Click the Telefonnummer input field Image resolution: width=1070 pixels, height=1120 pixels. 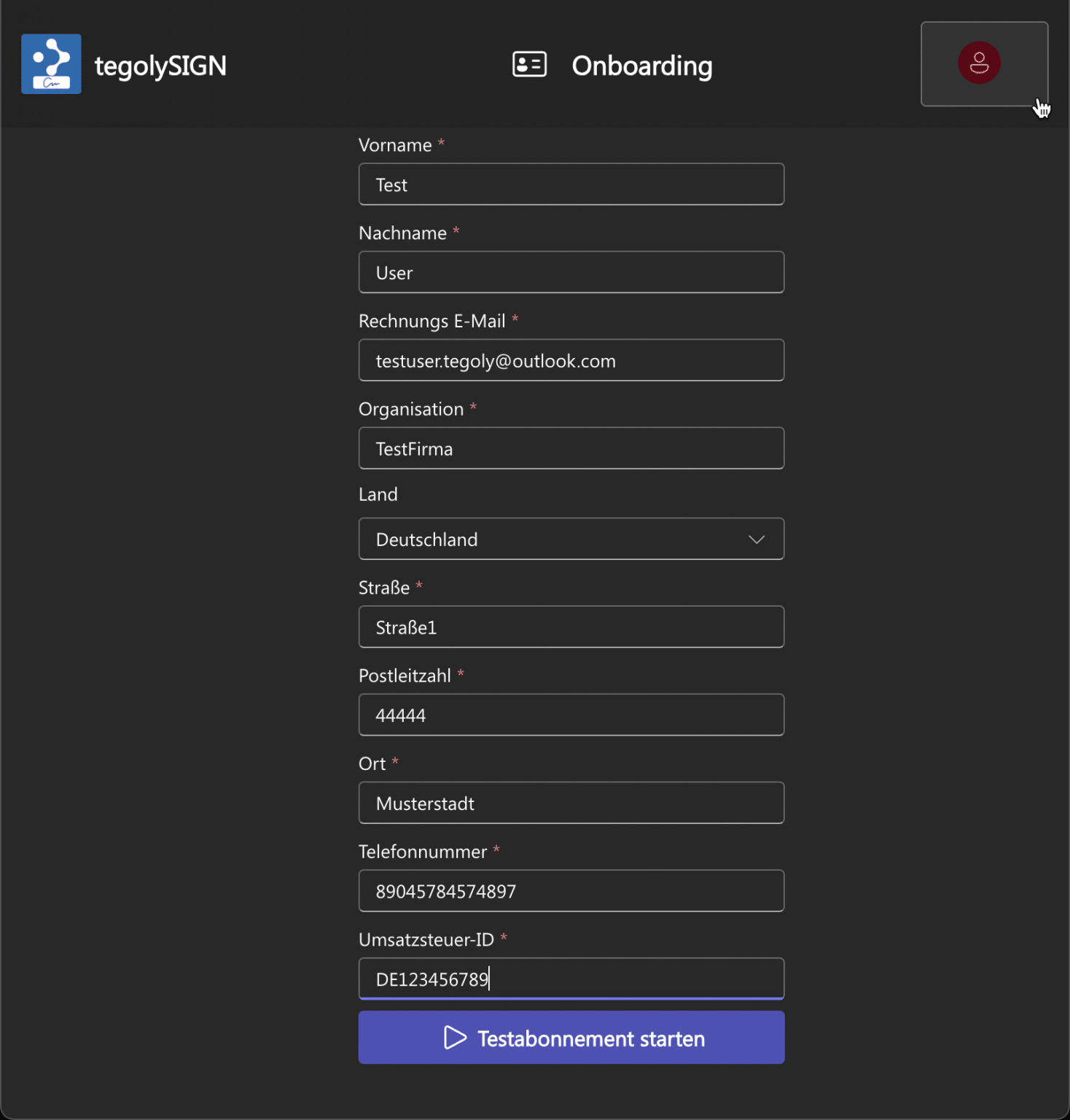(x=571, y=891)
